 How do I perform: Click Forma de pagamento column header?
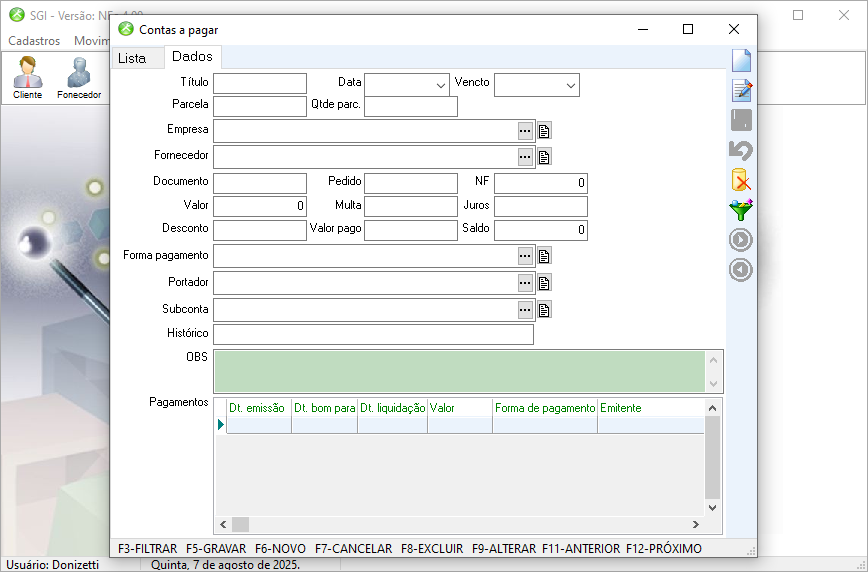[545, 408]
